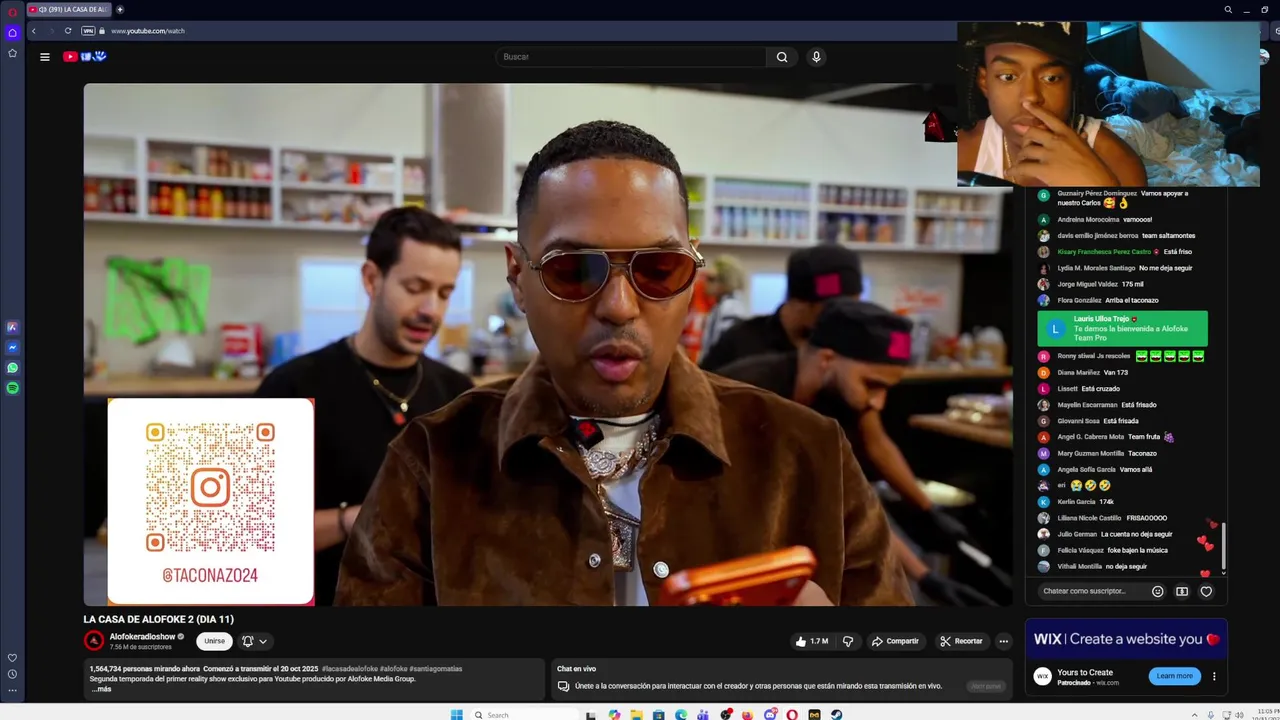This screenshot has height=720, width=1280.
Task: Click Unirse to join the channel
Action: click(x=214, y=641)
